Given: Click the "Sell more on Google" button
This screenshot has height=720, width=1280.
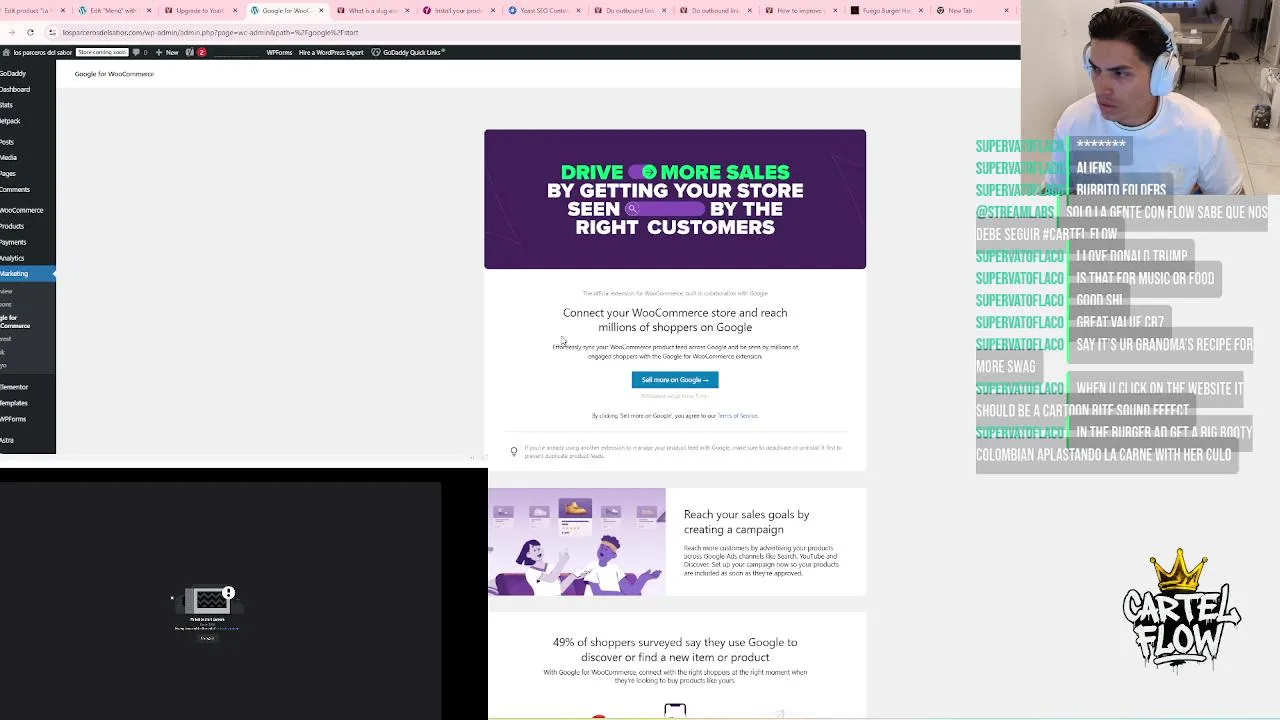Looking at the screenshot, I should click(675, 380).
